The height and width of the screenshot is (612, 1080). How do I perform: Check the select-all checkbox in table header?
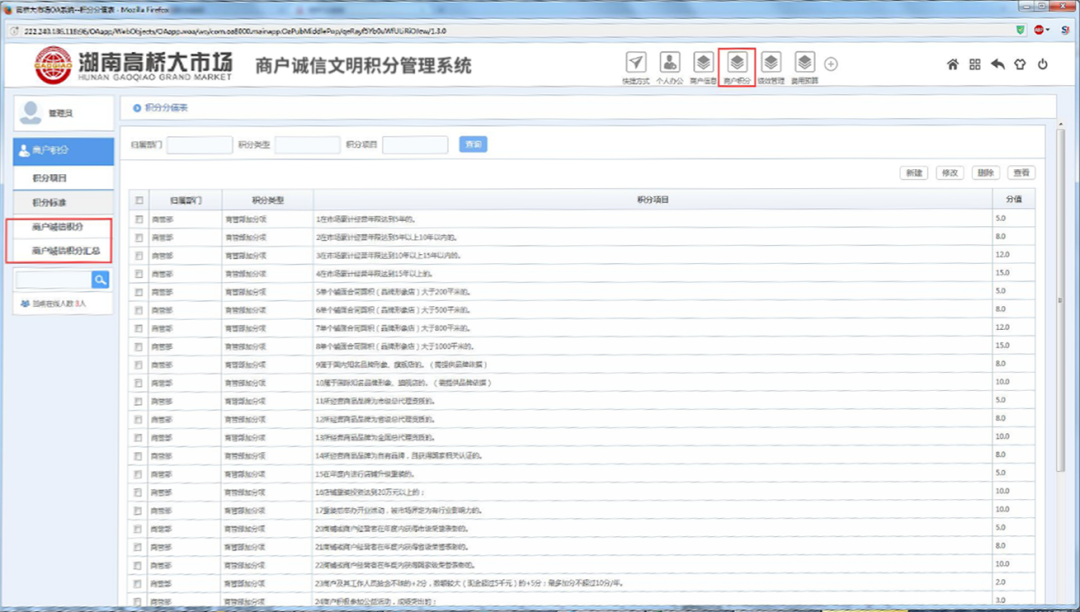138,198
